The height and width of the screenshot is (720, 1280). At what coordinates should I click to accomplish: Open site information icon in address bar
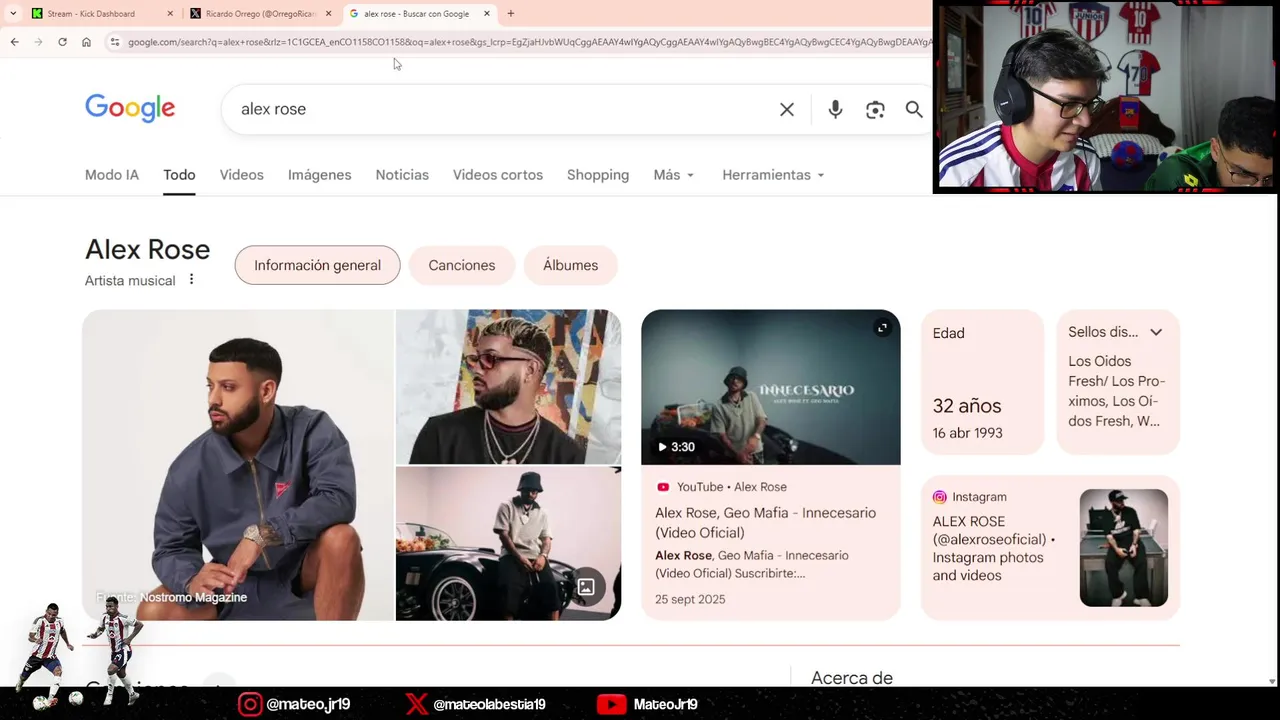[x=115, y=42]
